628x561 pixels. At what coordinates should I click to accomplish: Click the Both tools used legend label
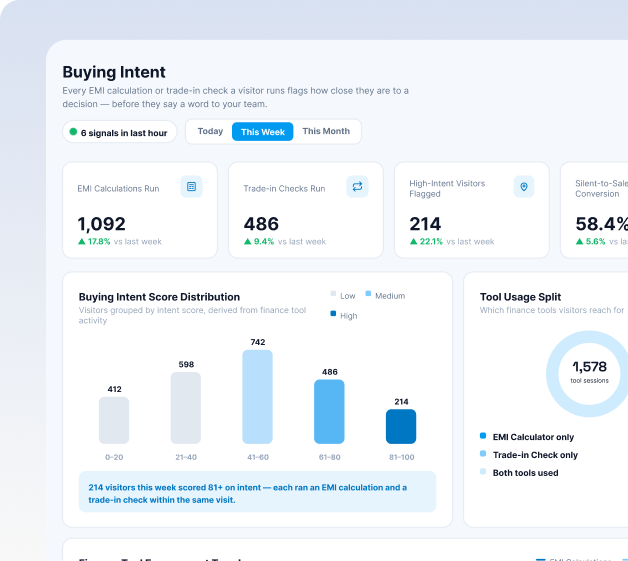[x=525, y=473]
